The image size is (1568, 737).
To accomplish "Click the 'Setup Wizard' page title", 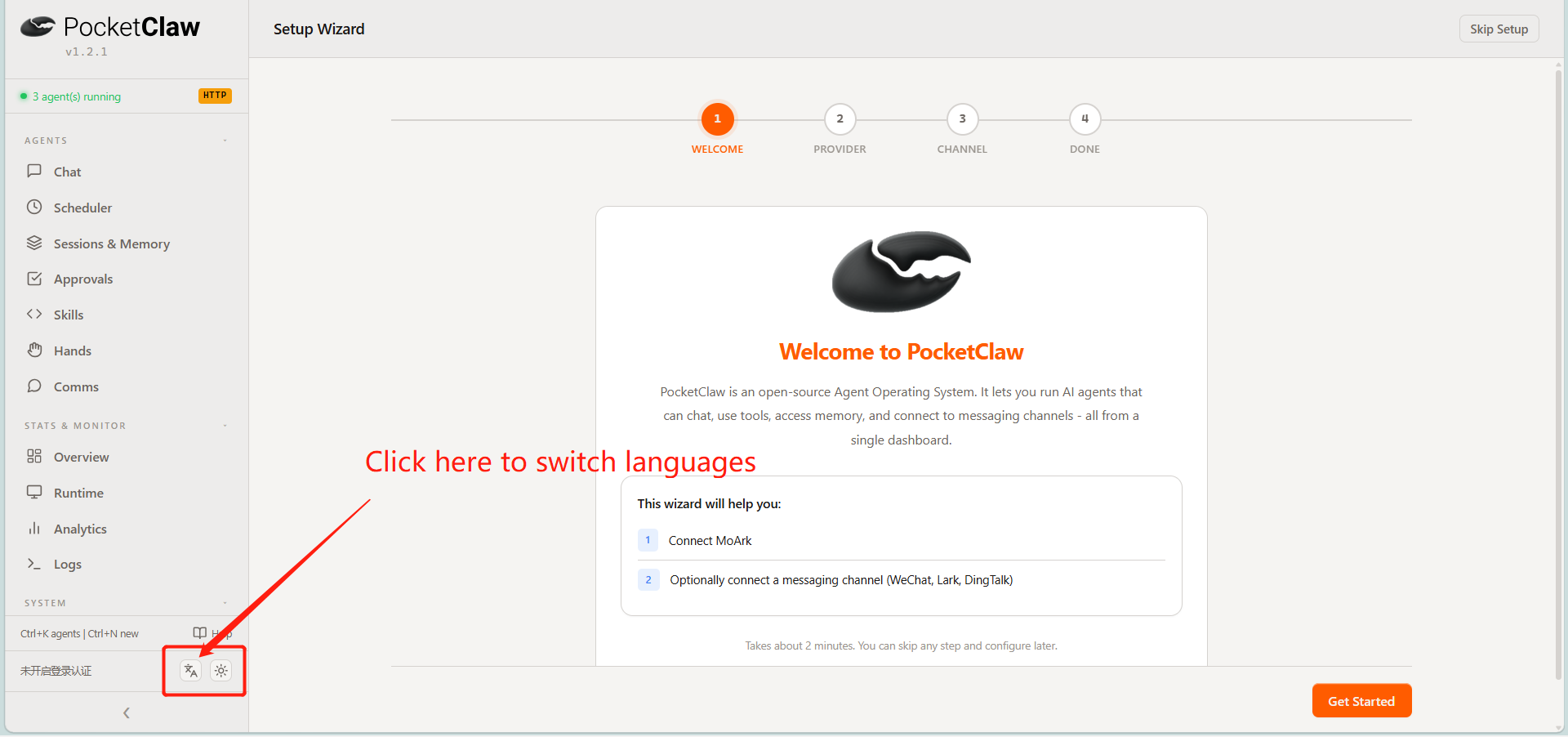I will [319, 29].
